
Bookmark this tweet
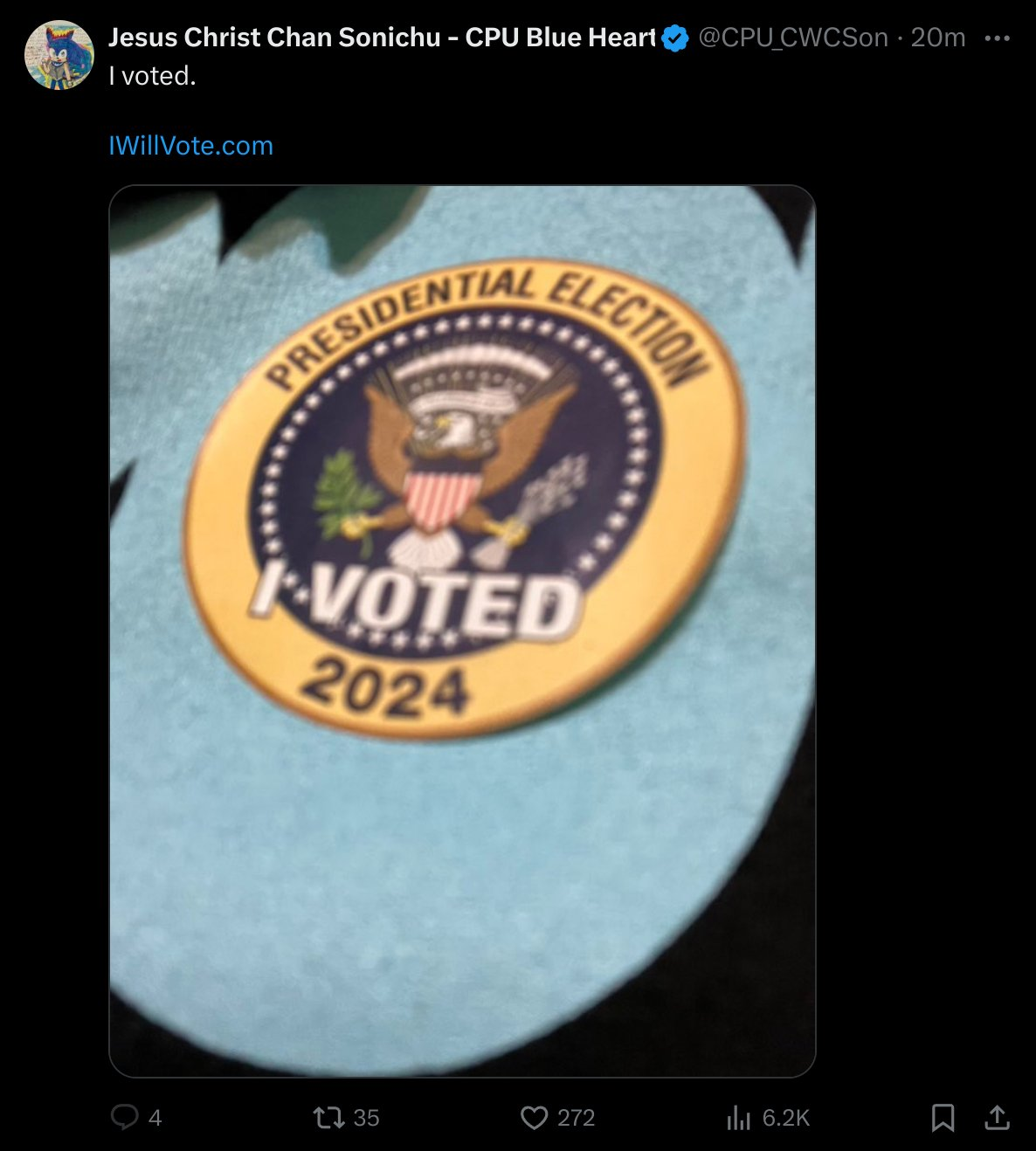click(943, 1117)
